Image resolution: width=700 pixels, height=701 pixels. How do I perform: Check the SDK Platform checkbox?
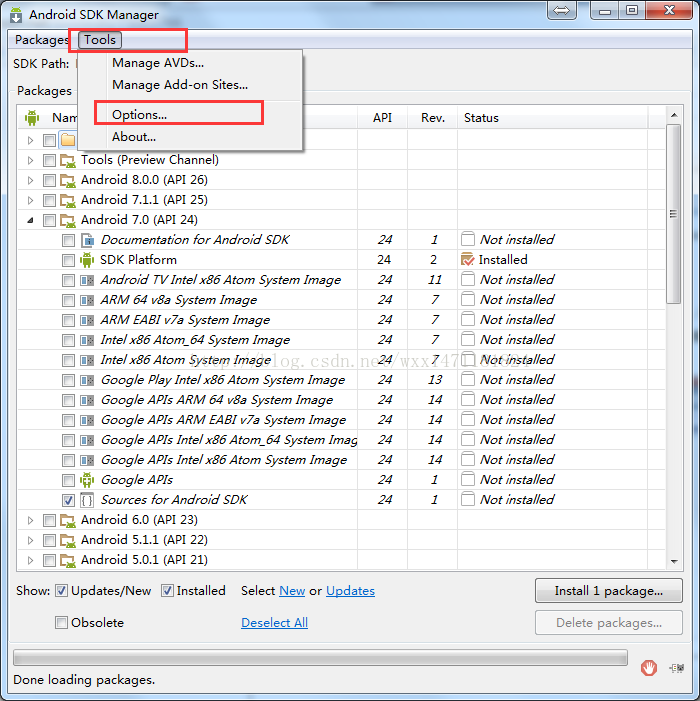click(68, 260)
